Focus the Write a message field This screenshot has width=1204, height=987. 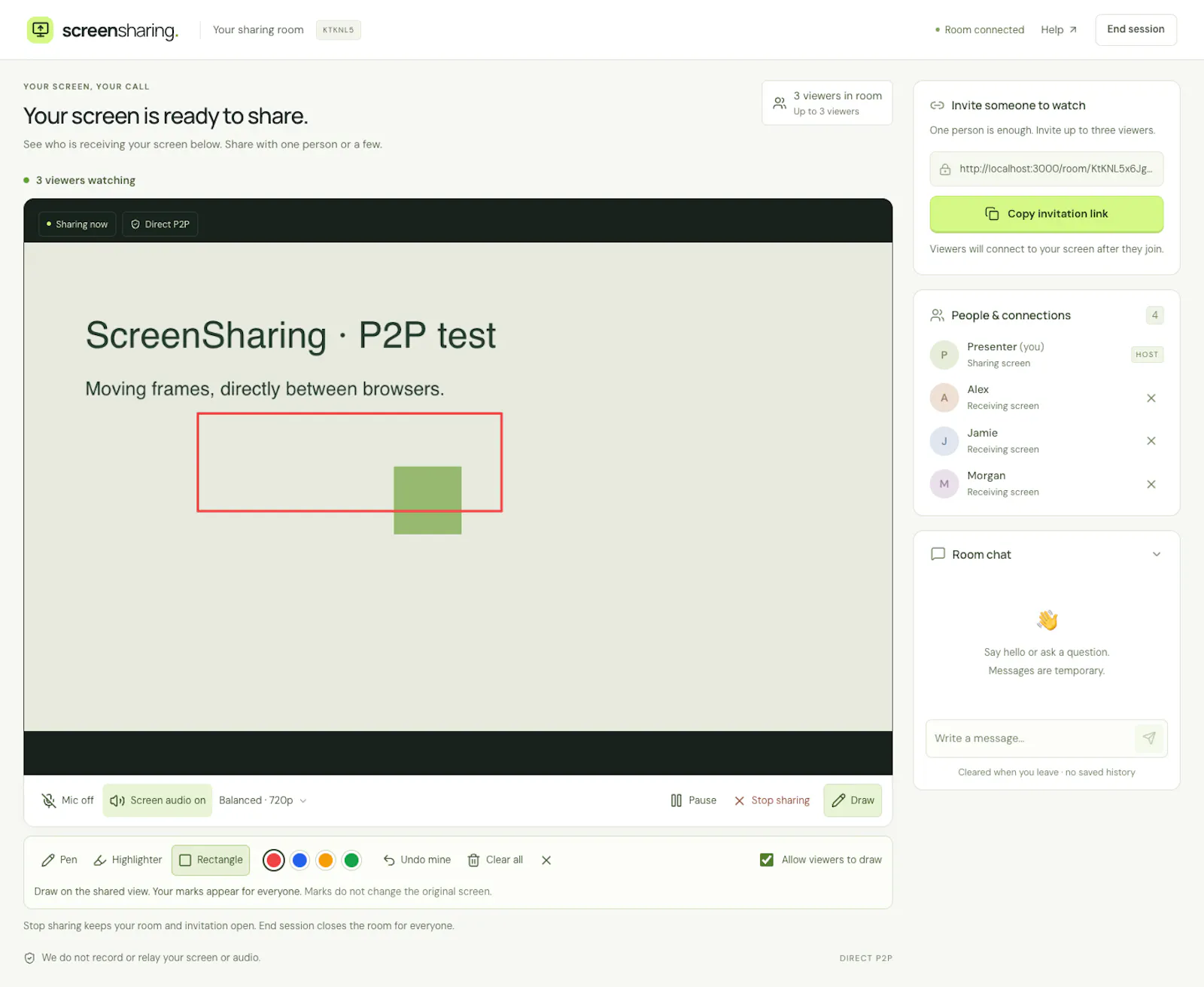1029,739
